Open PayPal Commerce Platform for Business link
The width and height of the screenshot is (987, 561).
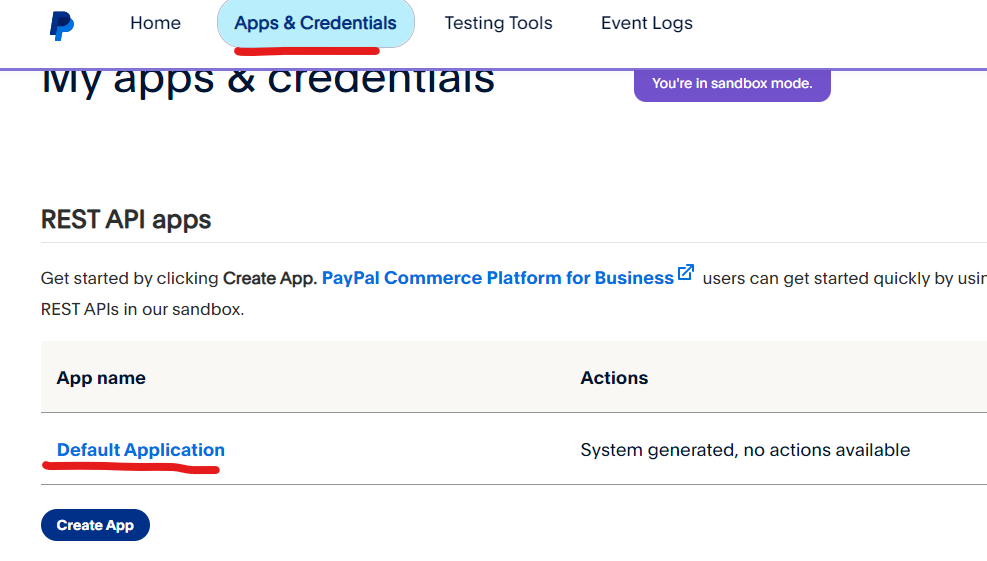[497, 278]
